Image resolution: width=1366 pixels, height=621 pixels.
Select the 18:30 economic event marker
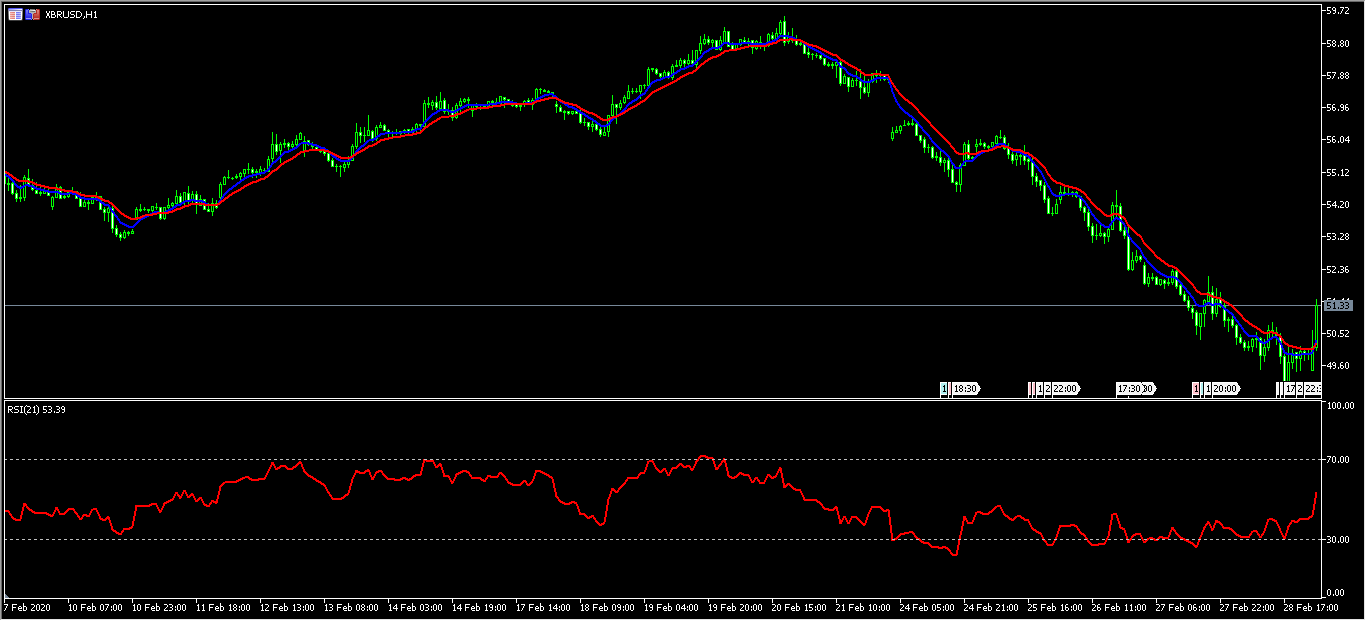pos(964,388)
